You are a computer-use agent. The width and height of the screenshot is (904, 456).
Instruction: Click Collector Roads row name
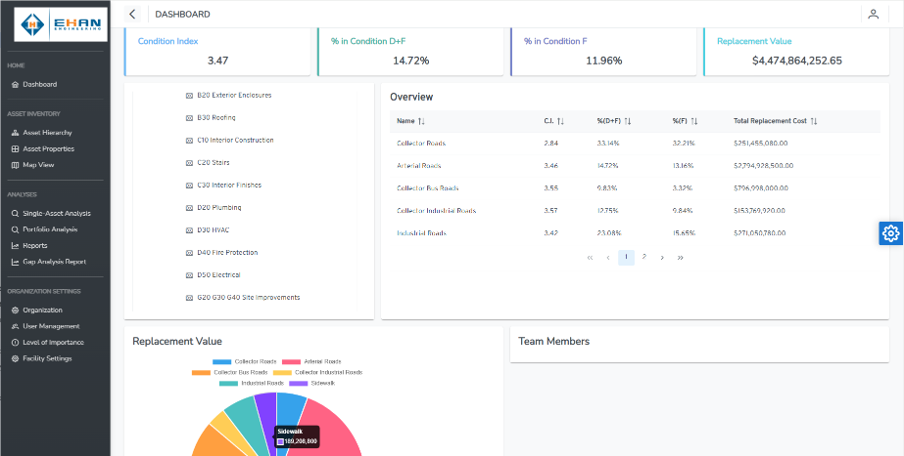[x=421, y=143]
